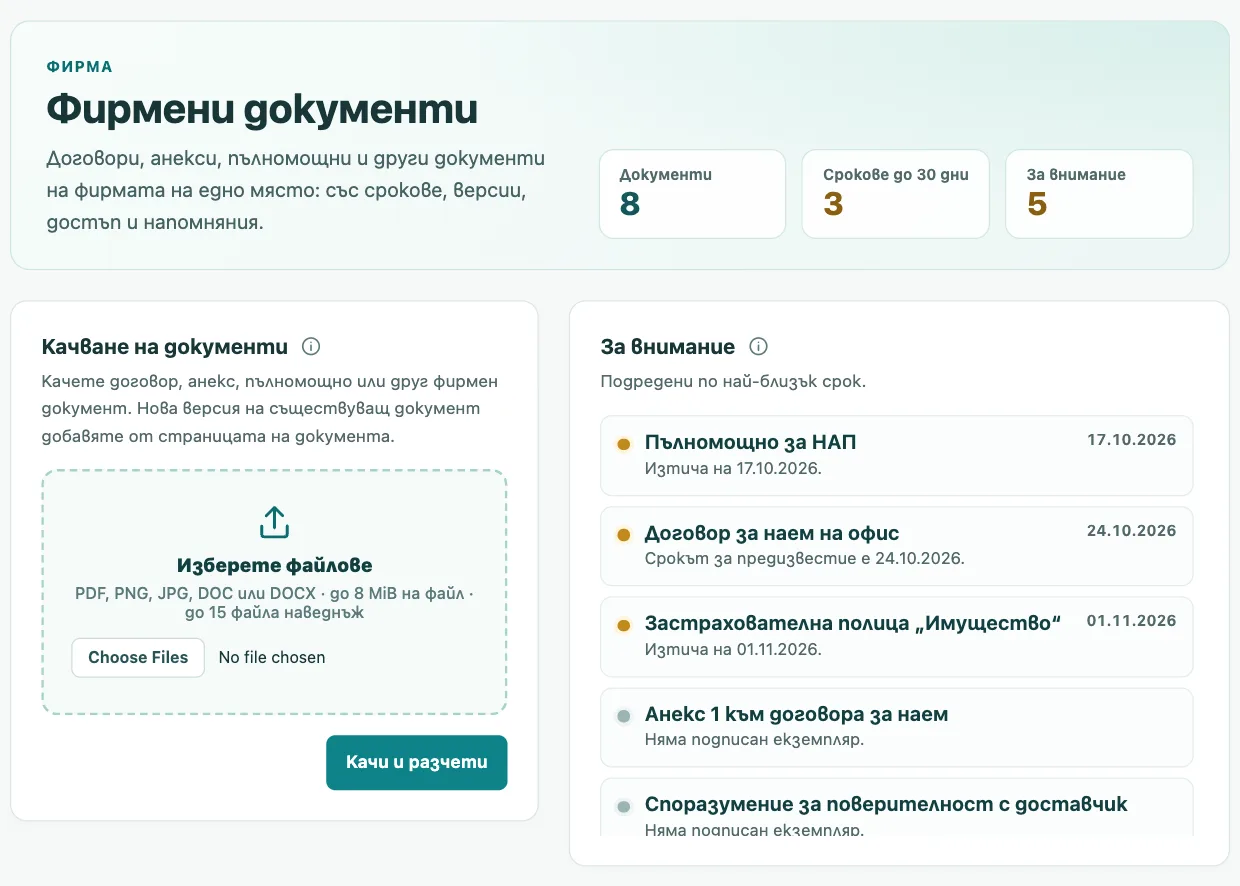
Task: Click the Срокове до 30 дни card
Action: (895, 194)
